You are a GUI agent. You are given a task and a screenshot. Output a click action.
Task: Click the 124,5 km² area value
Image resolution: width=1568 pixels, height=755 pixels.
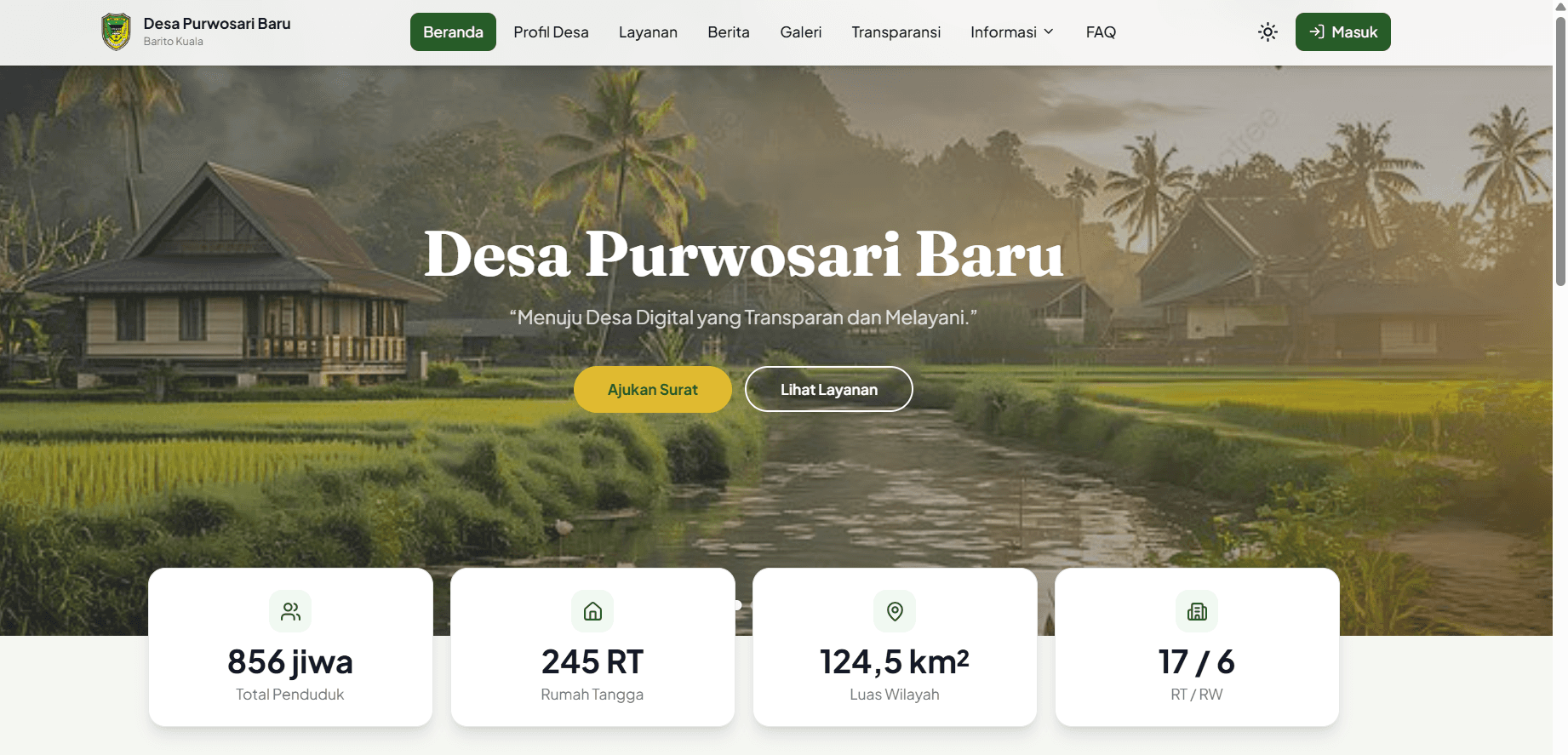click(895, 661)
